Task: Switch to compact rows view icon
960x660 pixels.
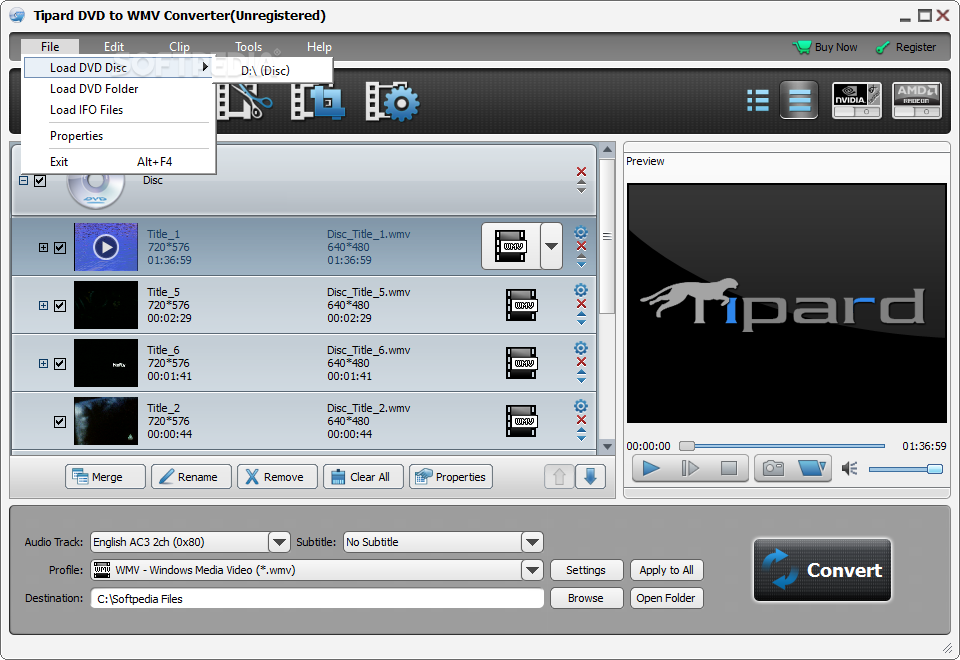Action: tap(799, 100)
